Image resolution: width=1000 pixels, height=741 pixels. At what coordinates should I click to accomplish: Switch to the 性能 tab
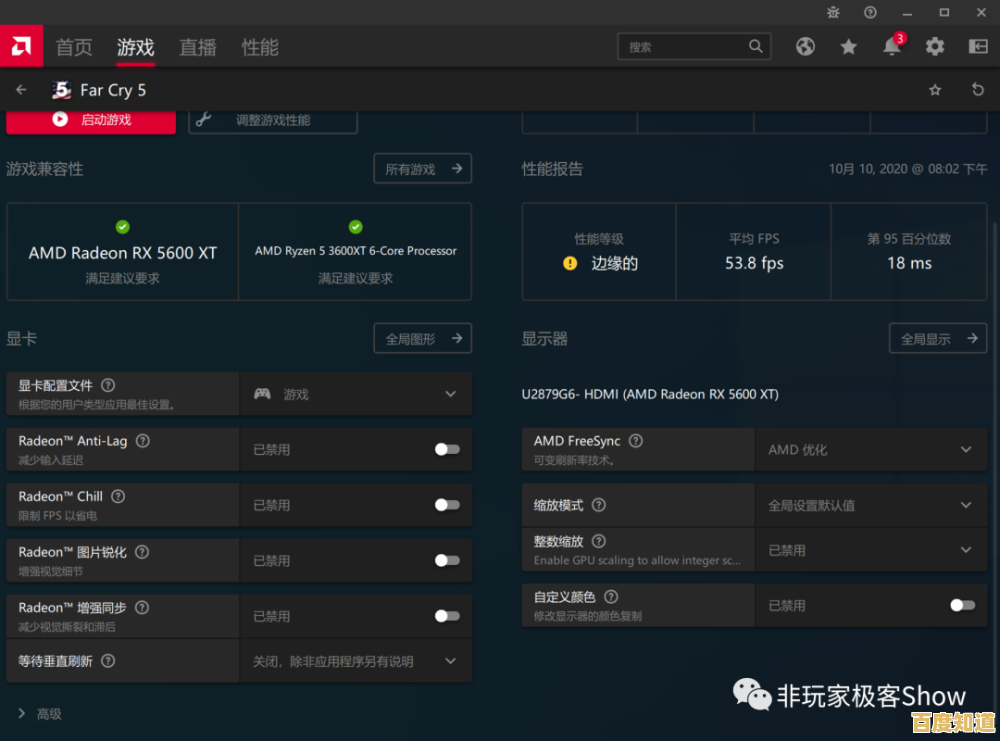pyautogui.click(x=259, y=47)
